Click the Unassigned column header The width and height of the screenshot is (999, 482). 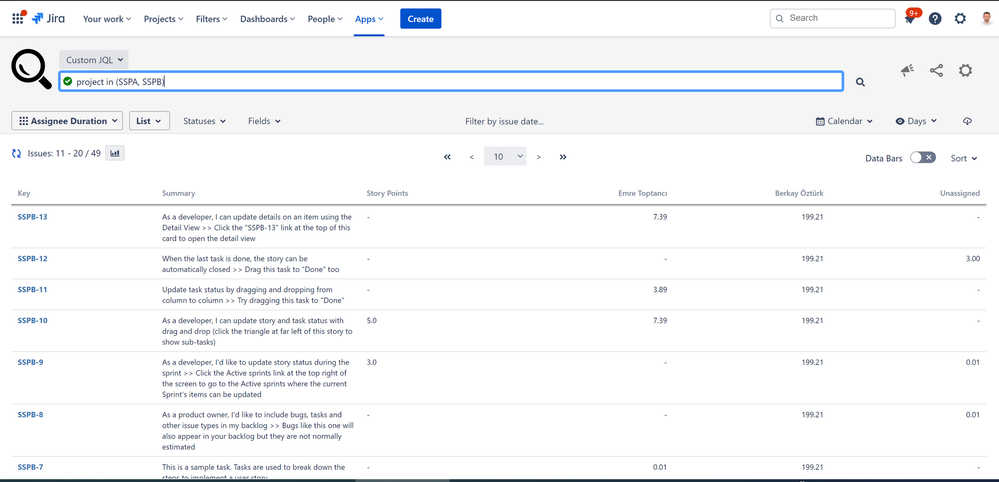point(960,194)
